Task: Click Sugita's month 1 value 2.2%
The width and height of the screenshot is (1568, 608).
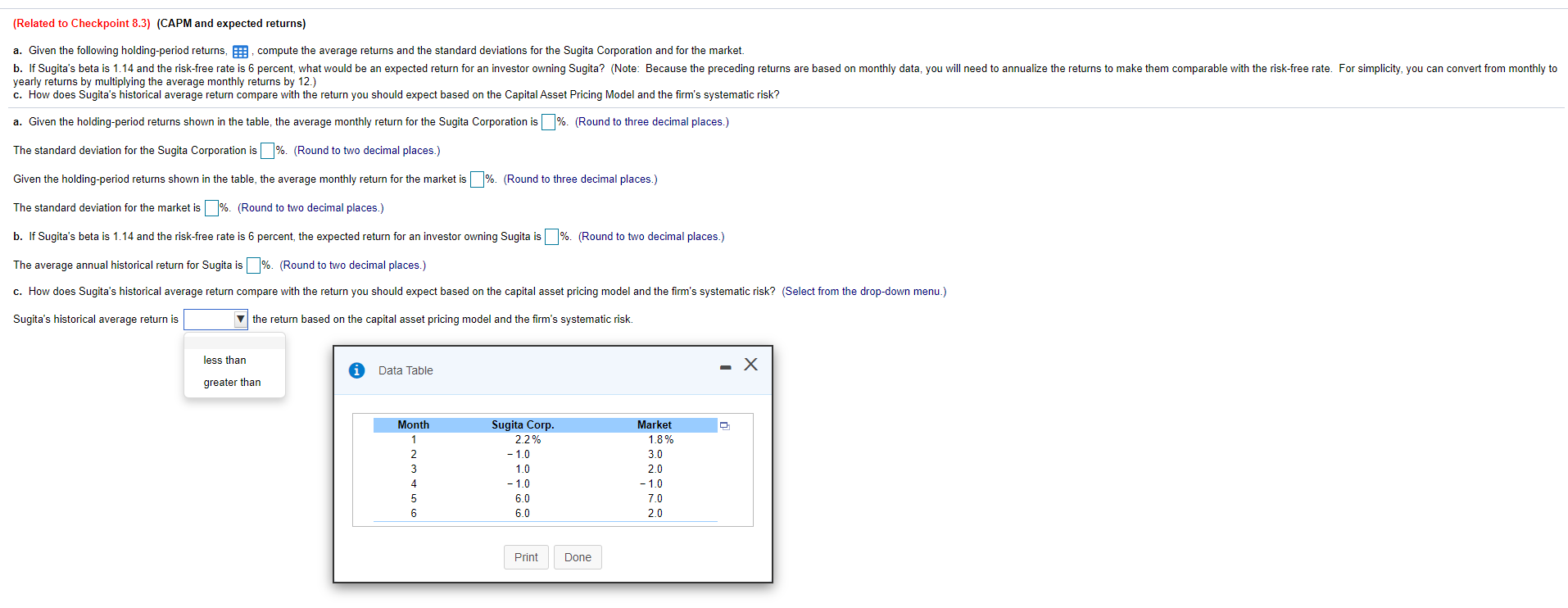Action: pos(528,439)
